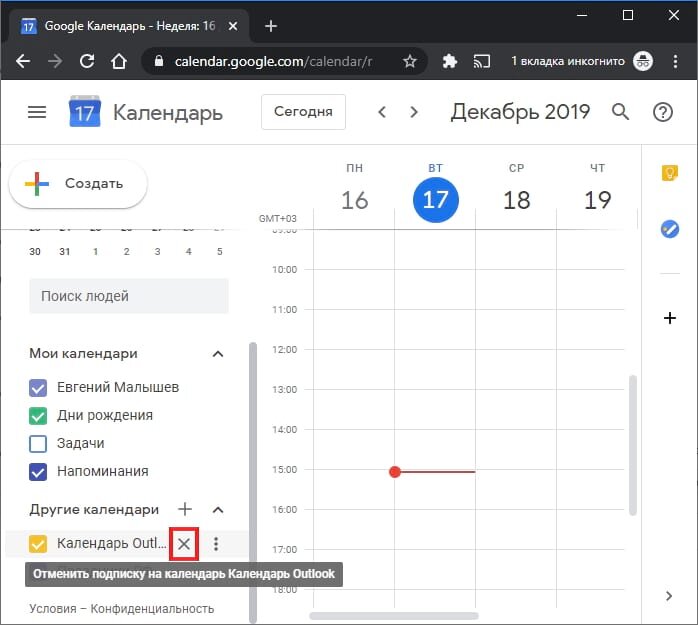Viewport: 698px width, 625px height.
Task: Click the calendar grid vertical scrollbar
Action: (633, 446)
